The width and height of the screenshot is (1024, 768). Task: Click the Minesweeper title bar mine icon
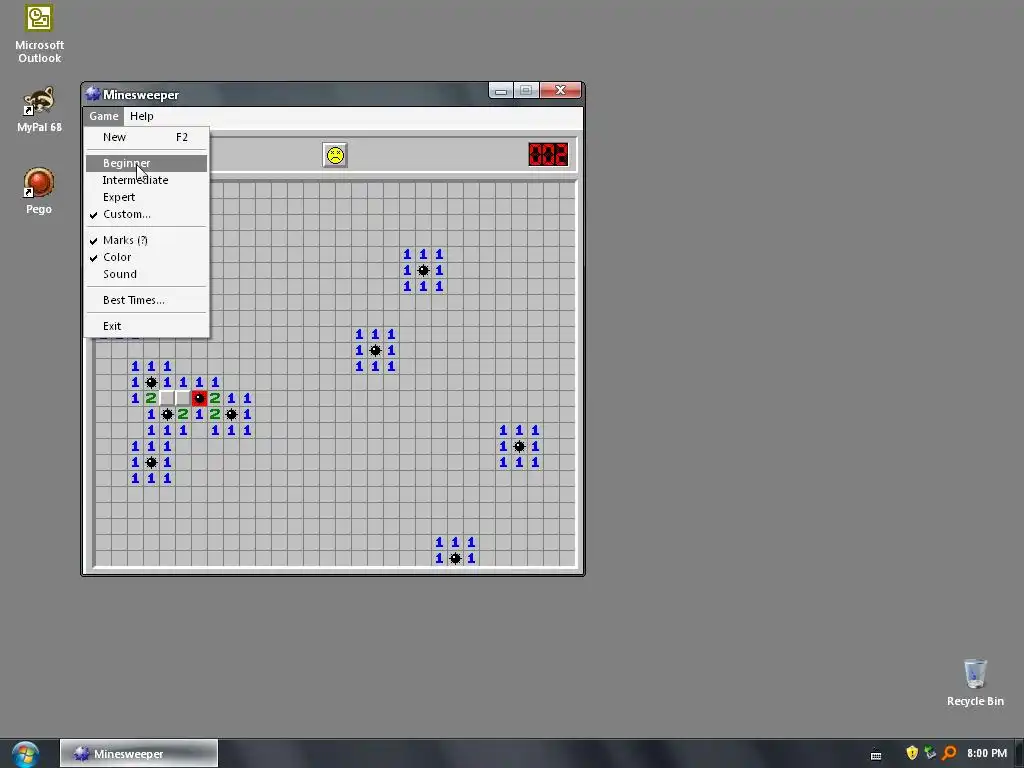(x=93, y=94)
